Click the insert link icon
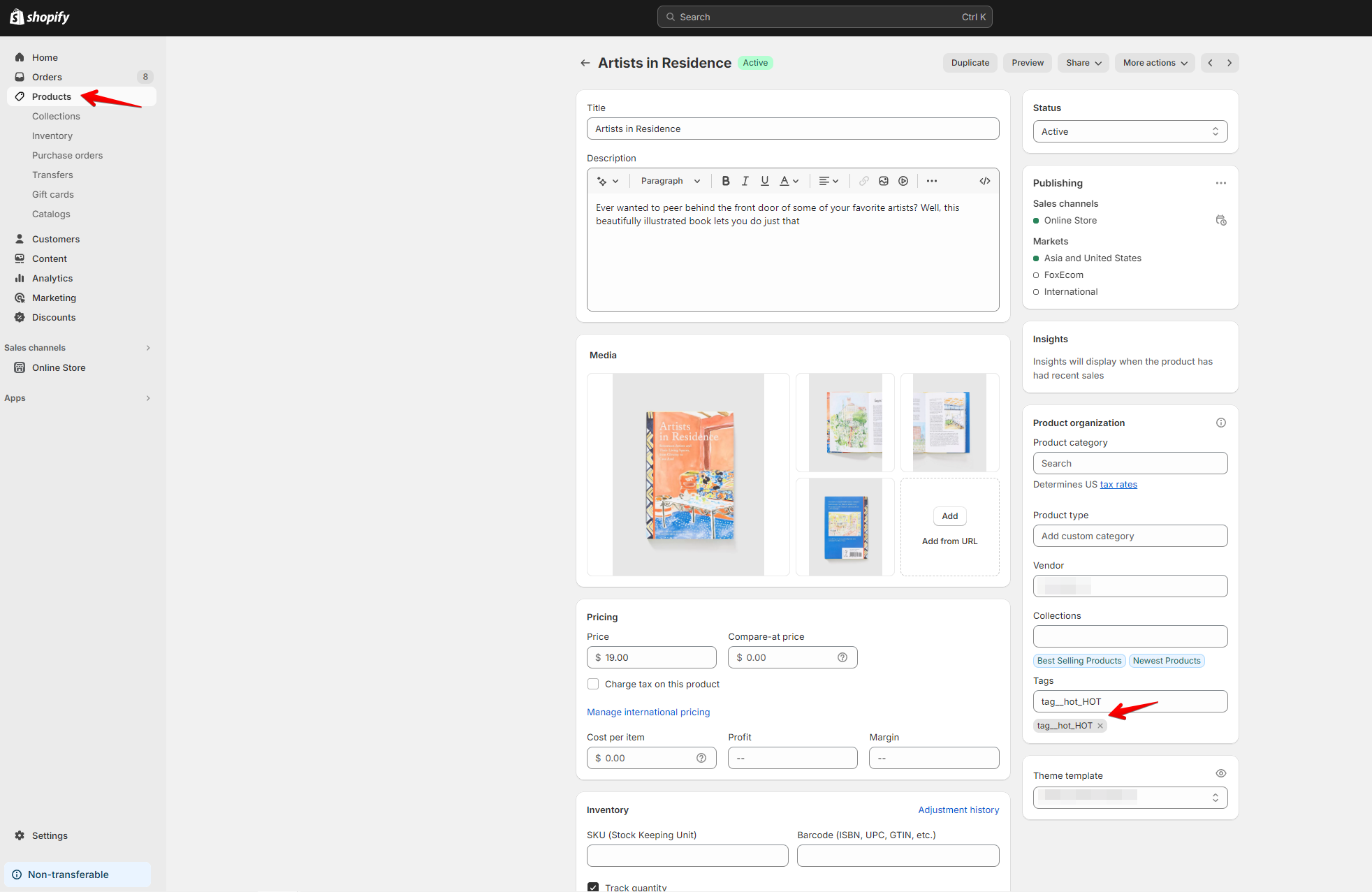The height and width of the screenshot is (892, 1372). click(x=864, y=181)
